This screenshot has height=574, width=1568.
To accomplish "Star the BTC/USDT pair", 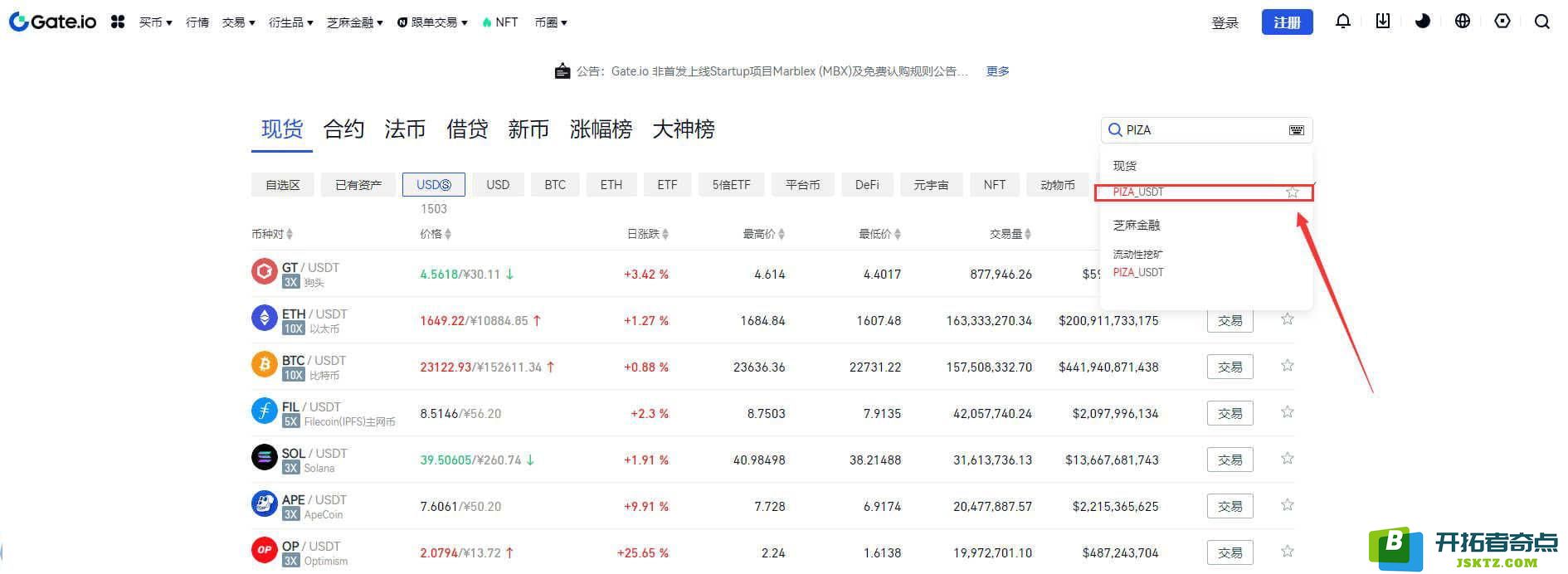I will pyautogui.click(x=1288, y=366).
